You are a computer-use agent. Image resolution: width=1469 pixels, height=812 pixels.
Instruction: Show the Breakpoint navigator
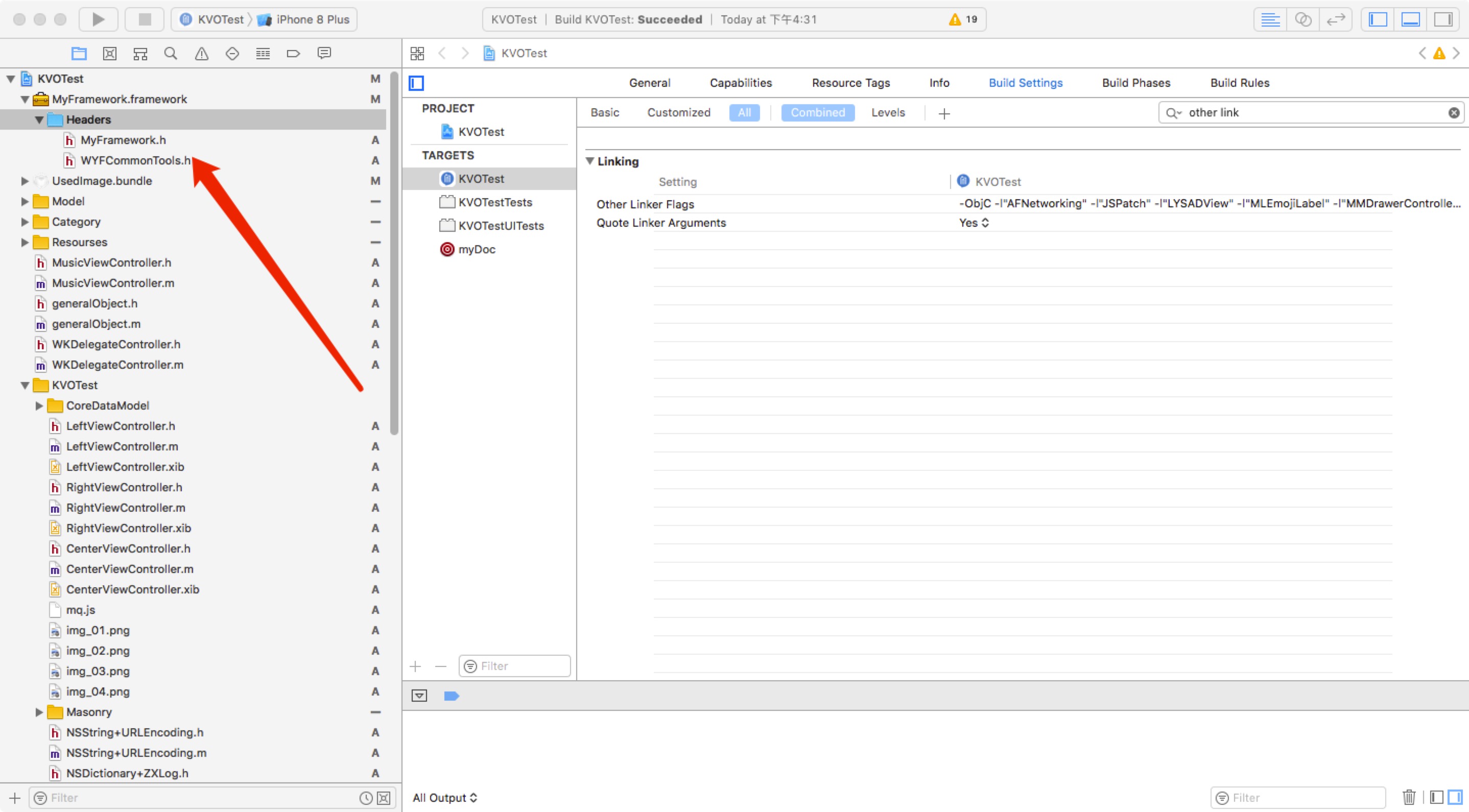tap(293, 54)
